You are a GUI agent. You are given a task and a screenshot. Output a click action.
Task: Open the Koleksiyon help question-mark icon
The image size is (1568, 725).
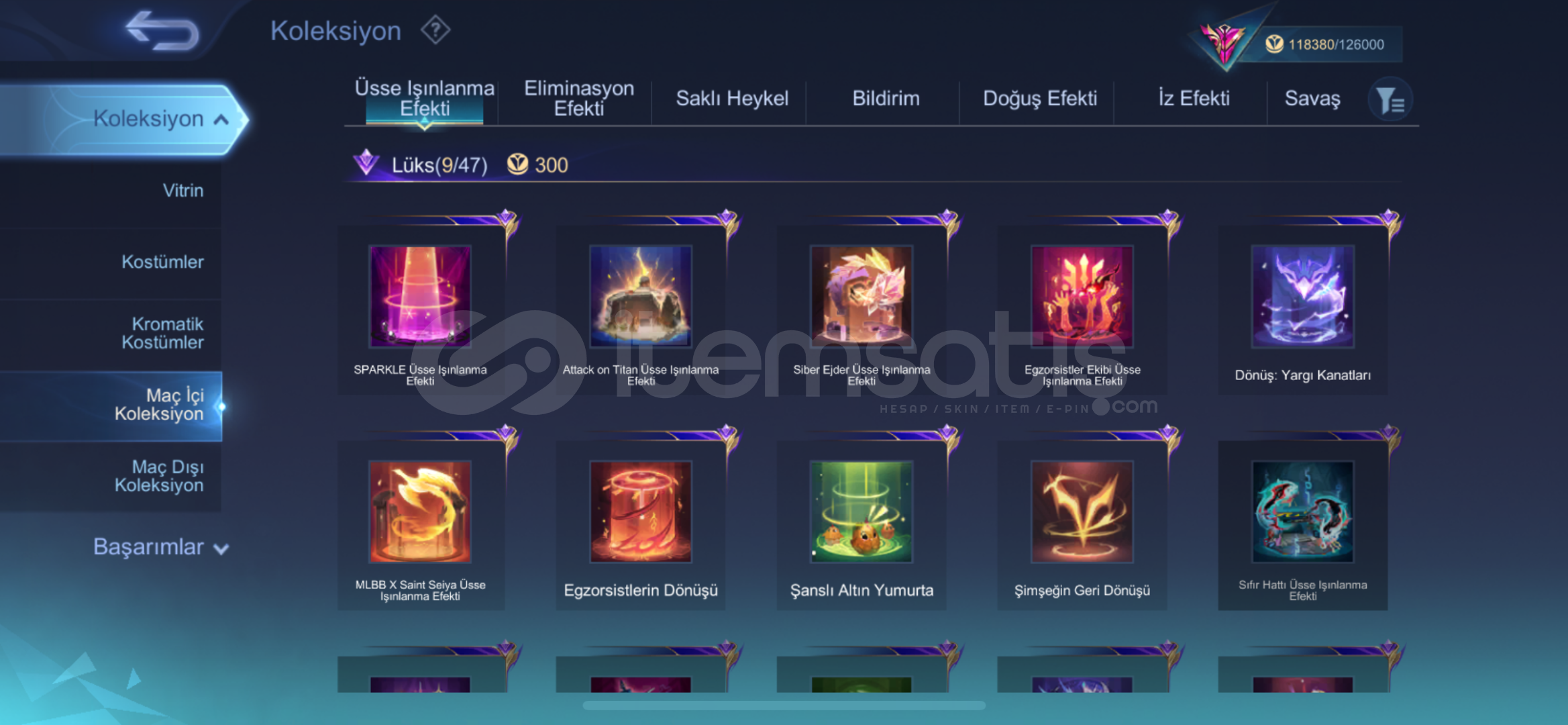[x=435, y=30]
